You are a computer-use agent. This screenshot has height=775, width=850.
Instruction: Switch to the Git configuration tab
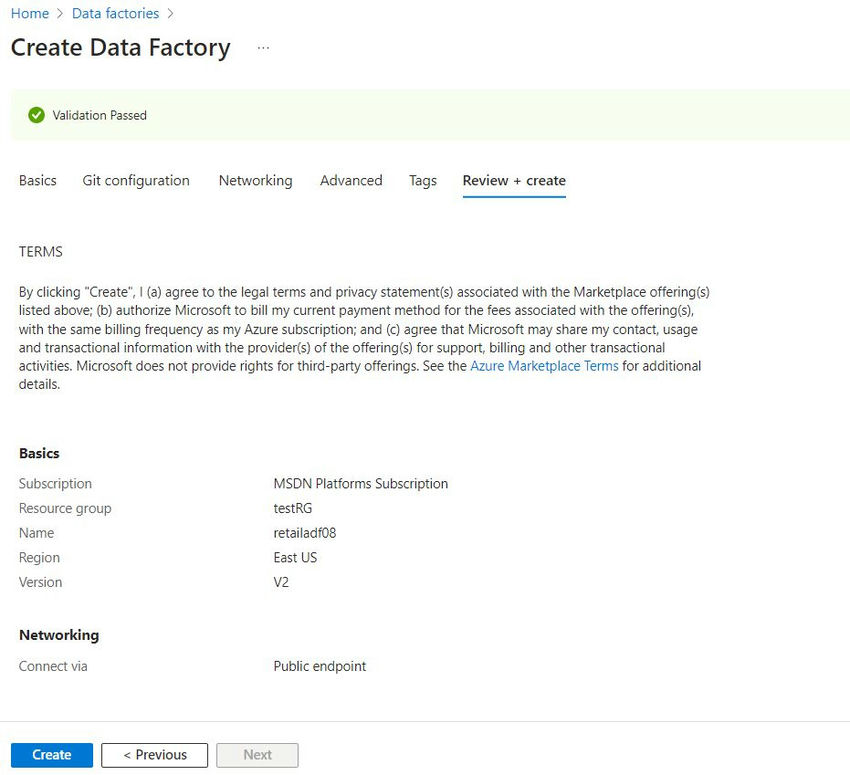pyautogui.click(x=136, y=180)
